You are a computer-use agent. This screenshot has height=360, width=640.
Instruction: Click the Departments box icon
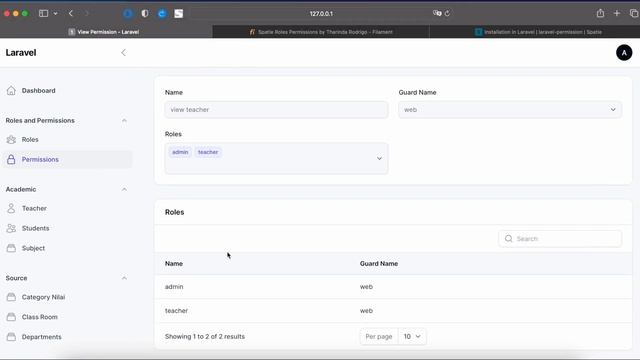pyautogui.click(x=11, y=337)
